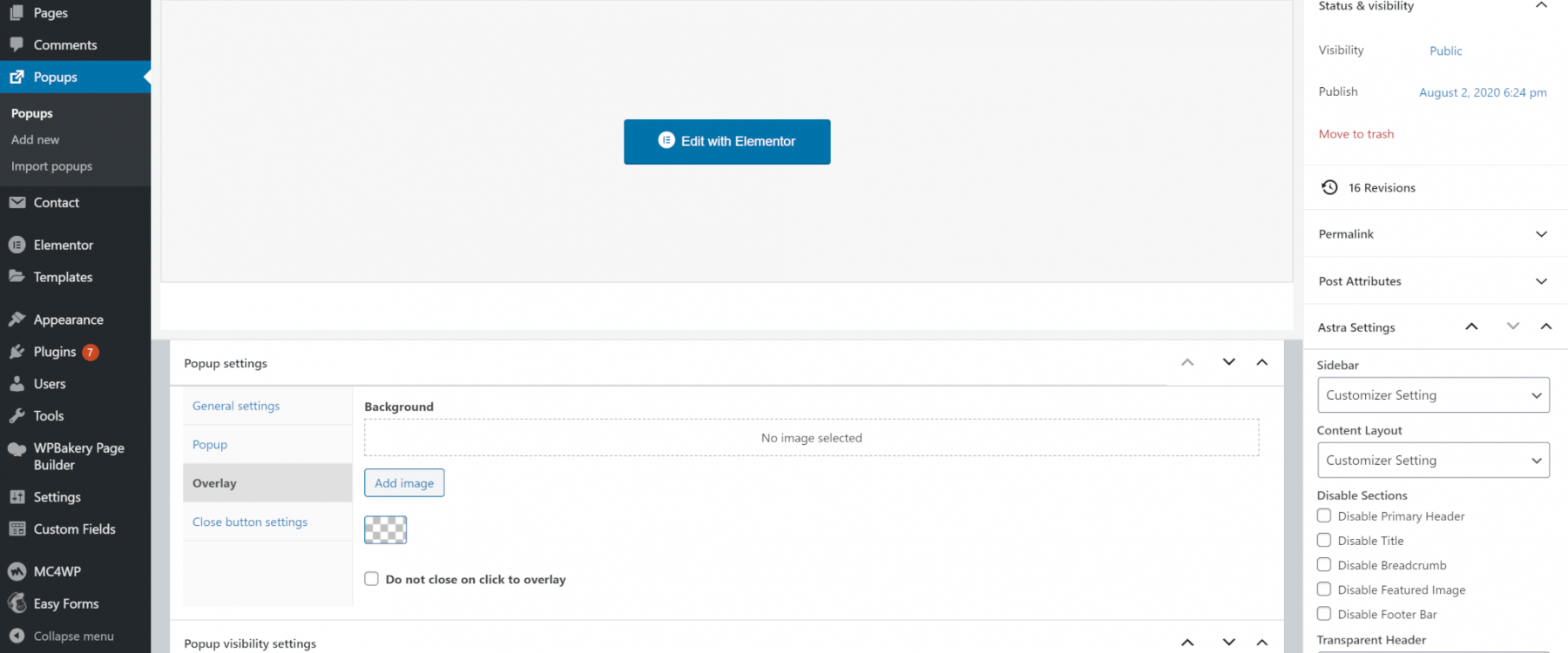Click the Collapse menu arrow icon
Viewport: 1568px width, 653px height.
[x=17, y=636]
